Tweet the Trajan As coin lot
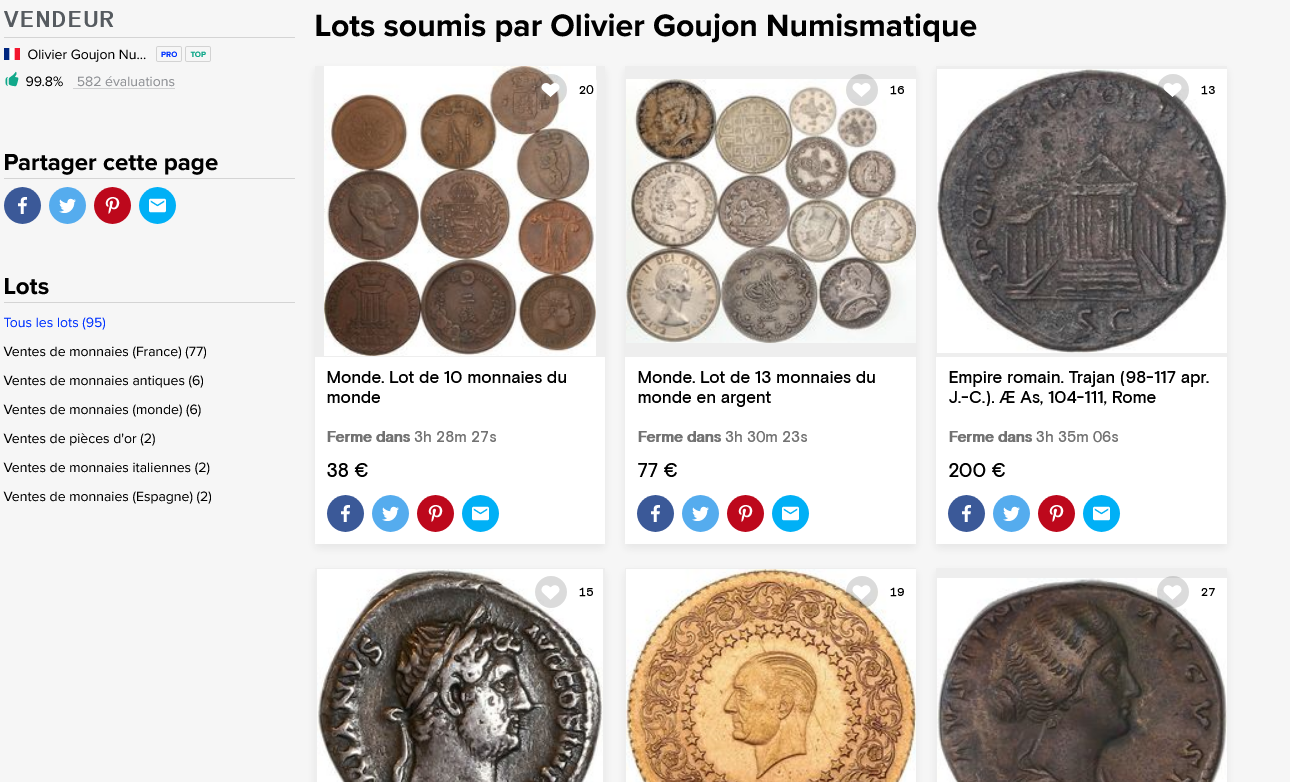 pyautogui.click(x=1011, y=514)
